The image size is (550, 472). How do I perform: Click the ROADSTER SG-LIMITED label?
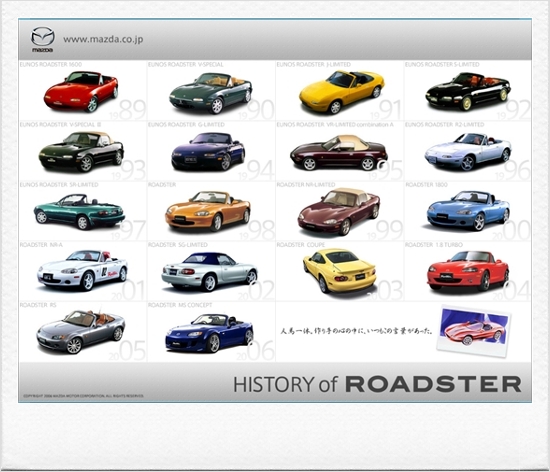(178, 244)
